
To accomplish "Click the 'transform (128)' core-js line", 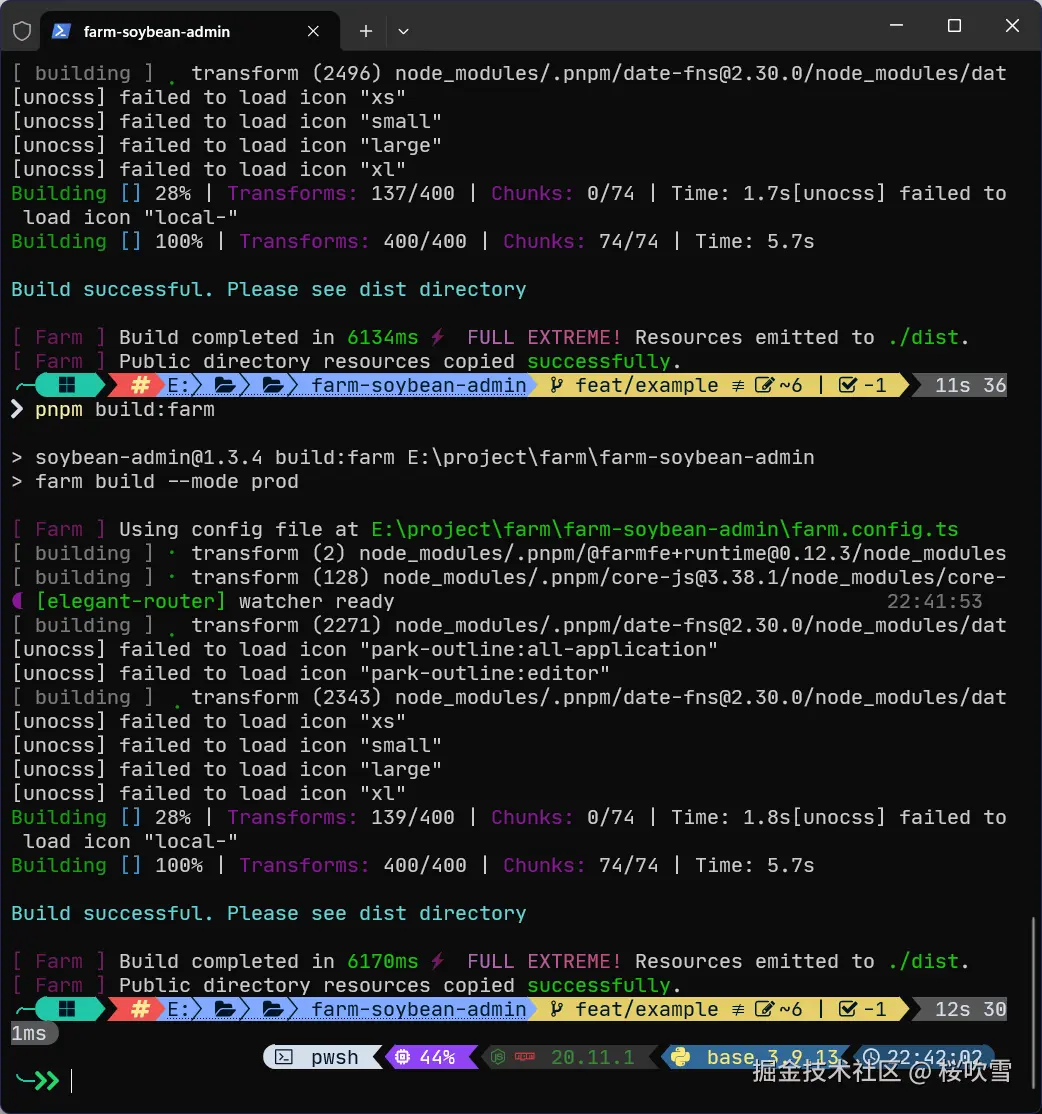I will pos(598,577).
